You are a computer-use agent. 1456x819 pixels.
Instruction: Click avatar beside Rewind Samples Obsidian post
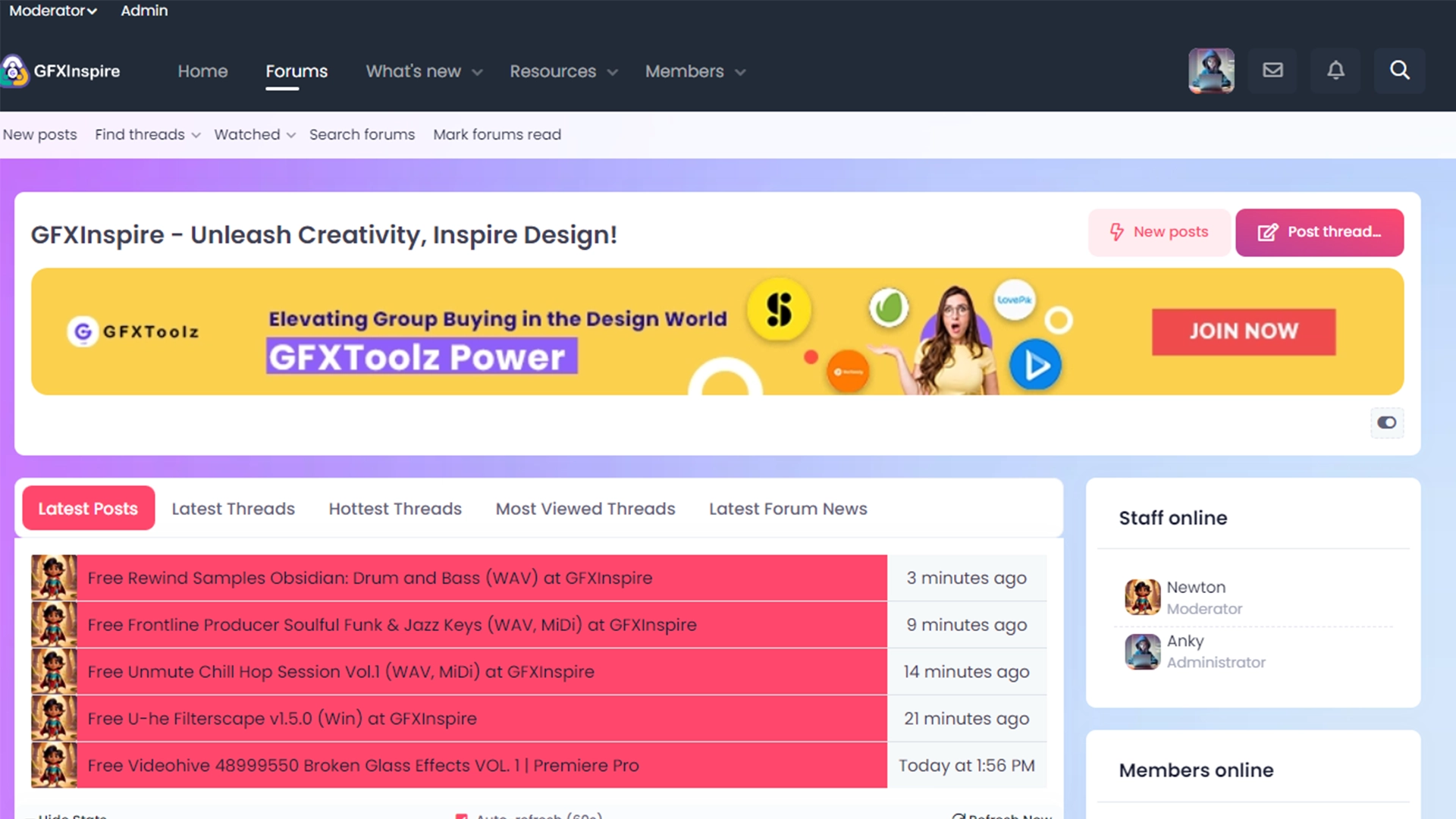click(x=53, y=578)
